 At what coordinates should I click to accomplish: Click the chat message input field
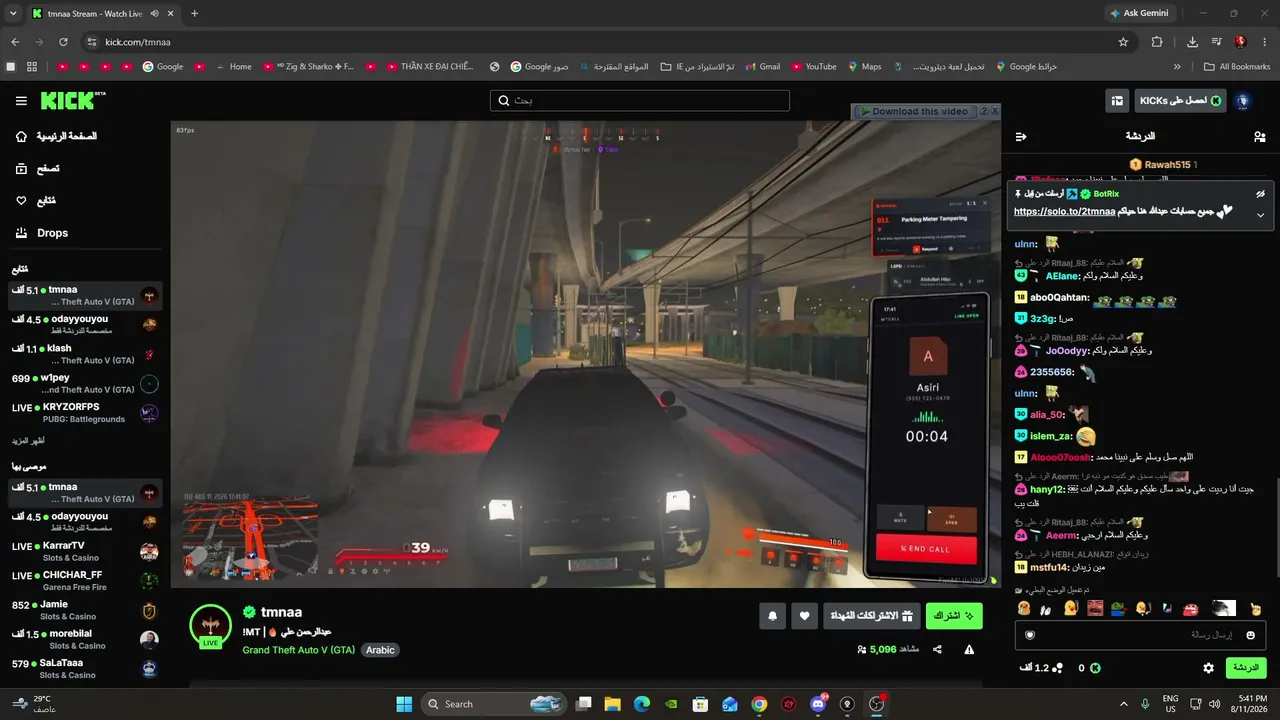pos(1141,634)
